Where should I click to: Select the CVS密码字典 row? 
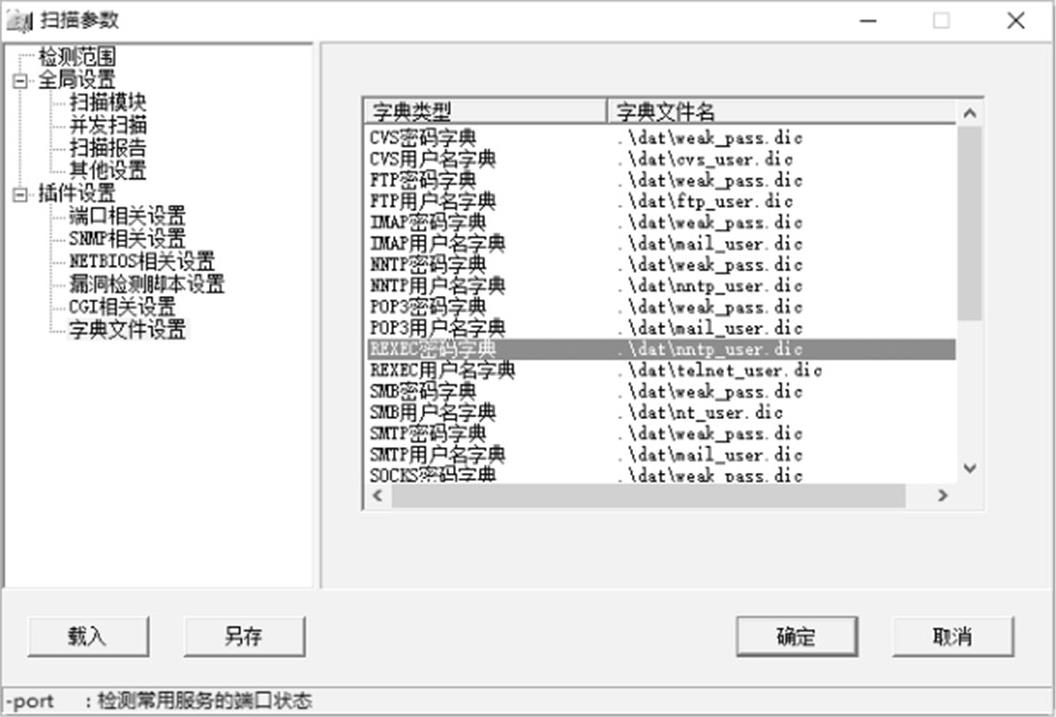point(661,138)
